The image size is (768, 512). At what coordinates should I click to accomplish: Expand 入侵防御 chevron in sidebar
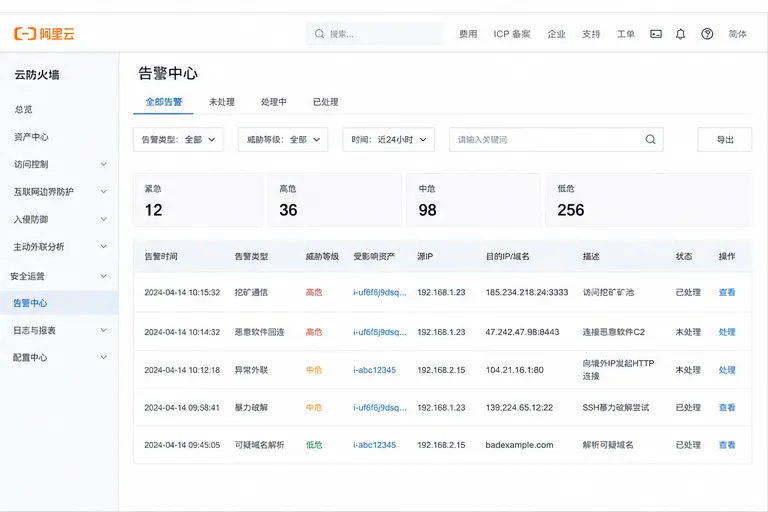[x=104, y=219]
